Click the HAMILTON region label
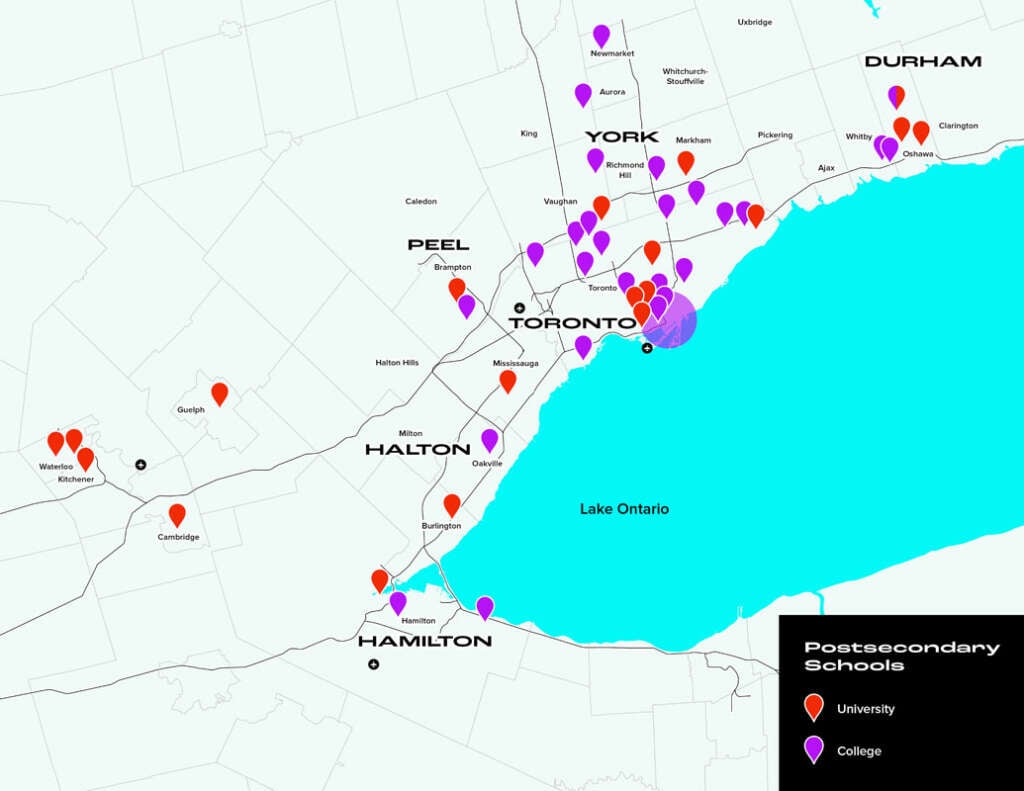This screenshot has width=1024, height=791. [426, 642]
